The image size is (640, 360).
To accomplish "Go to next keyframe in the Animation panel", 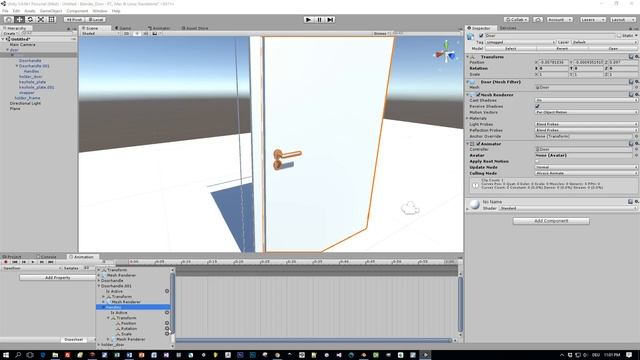I will coord(42,262).
